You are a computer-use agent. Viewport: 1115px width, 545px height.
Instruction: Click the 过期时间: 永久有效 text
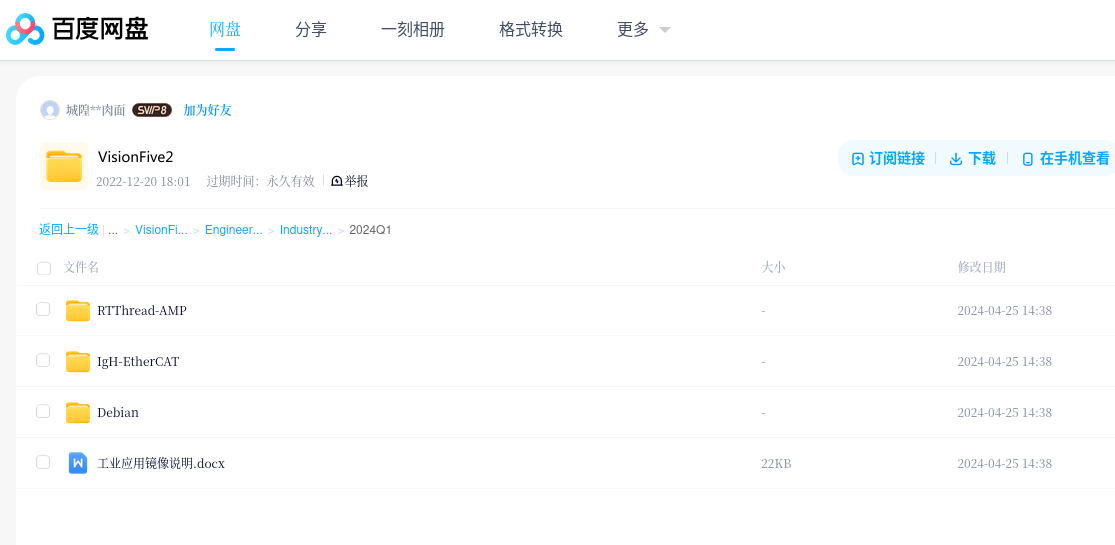coord(261,181)
